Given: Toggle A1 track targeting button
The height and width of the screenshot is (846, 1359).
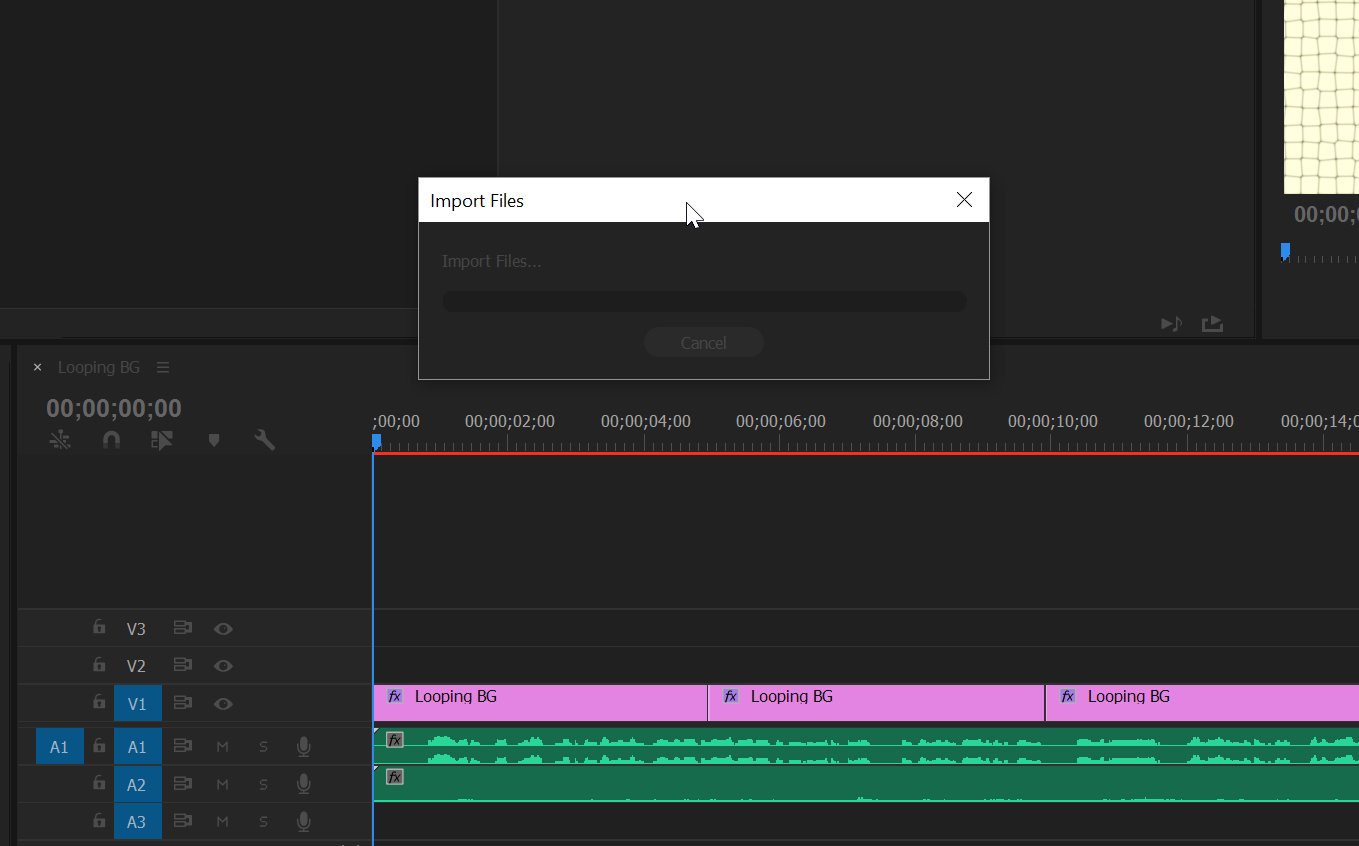Looking at the screenshot, I should [137, 747].
